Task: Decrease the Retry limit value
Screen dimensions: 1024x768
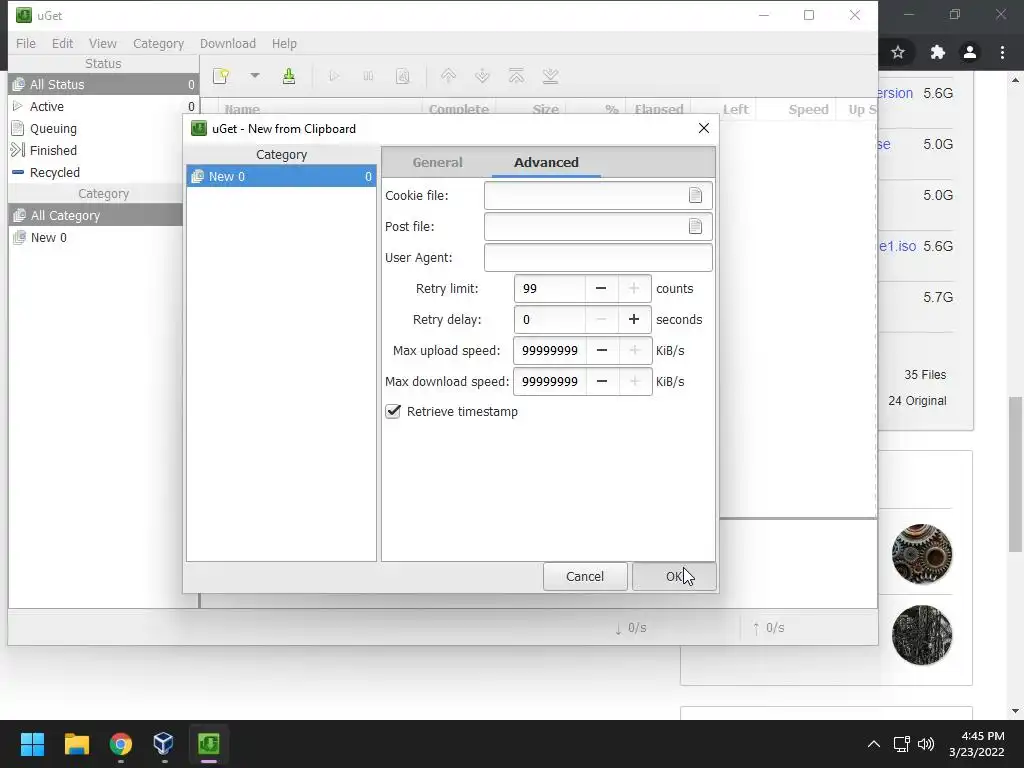Action: pyautogui.click(x=601, y=289)
